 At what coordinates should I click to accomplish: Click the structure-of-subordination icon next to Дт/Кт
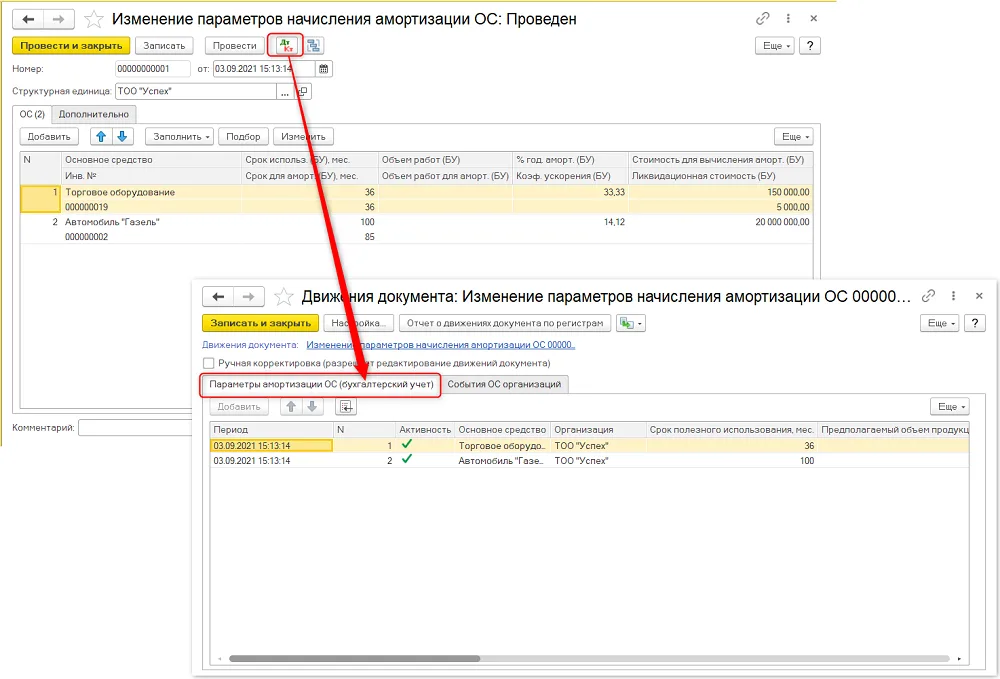(314, 45)
